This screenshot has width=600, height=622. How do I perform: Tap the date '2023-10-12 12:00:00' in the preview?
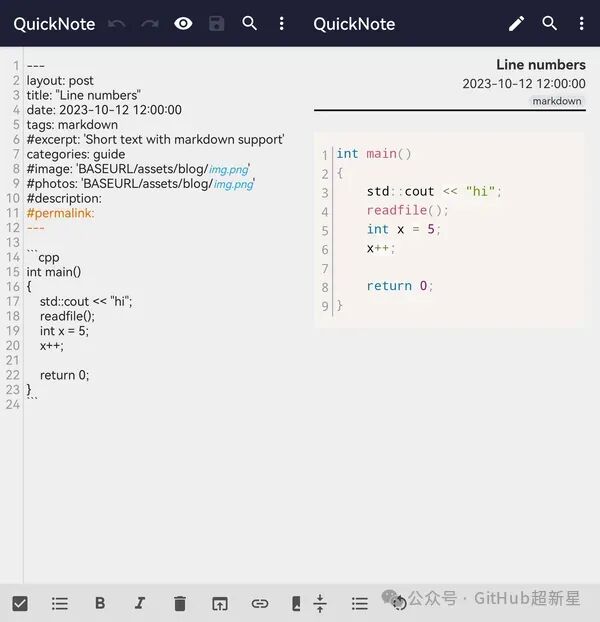point(524,84)
